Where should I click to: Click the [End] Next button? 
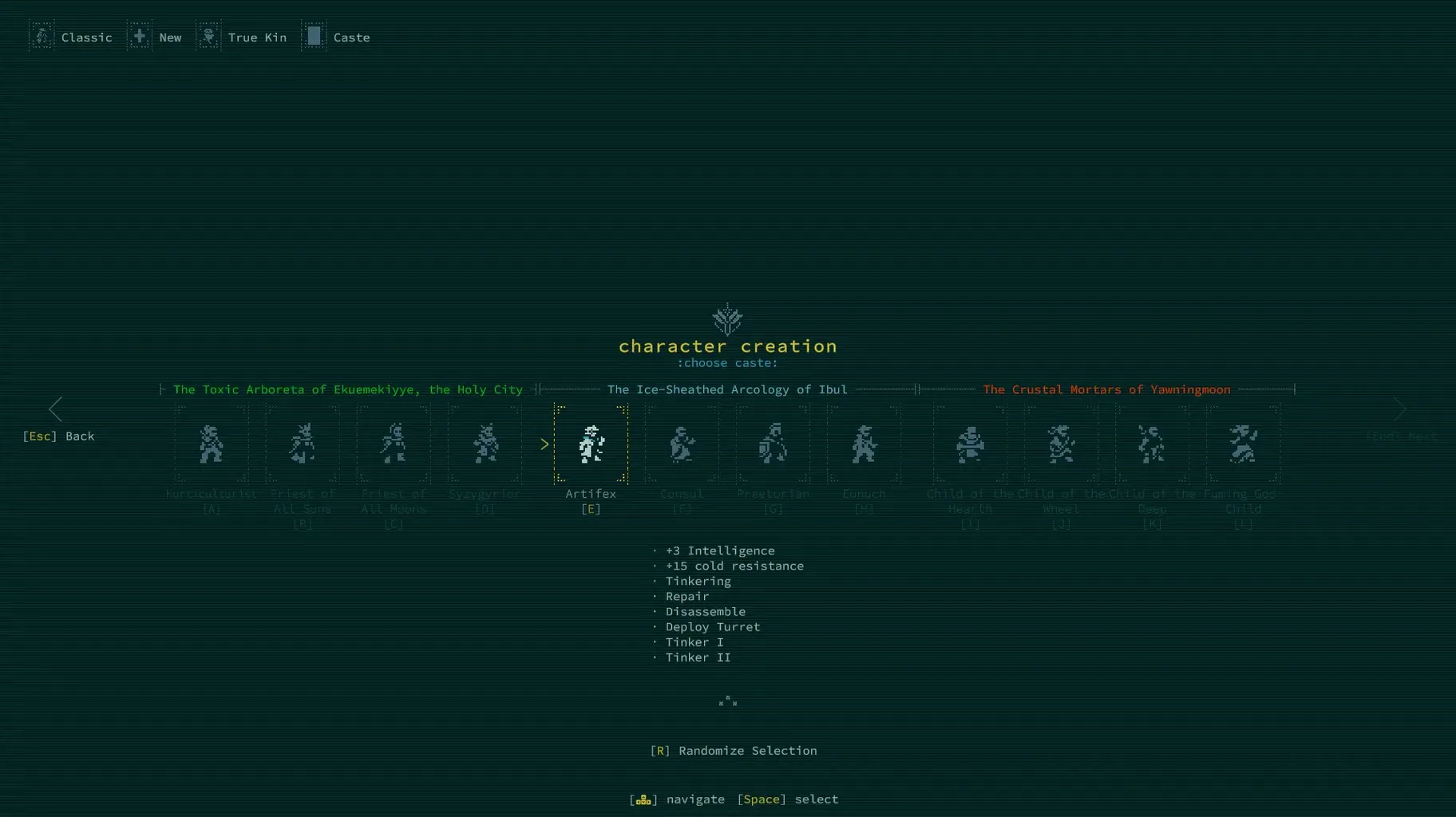point(1401,436)
